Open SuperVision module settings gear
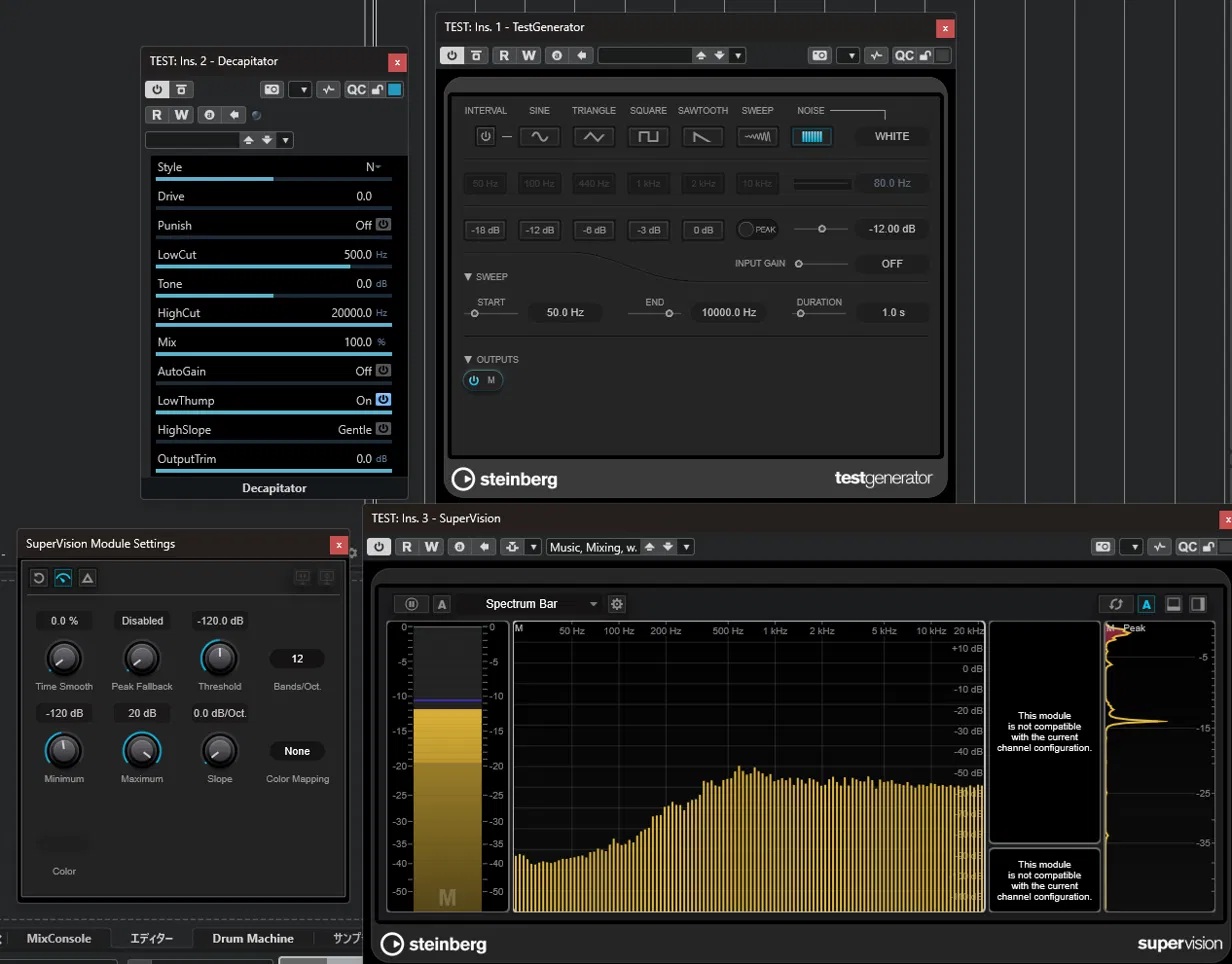The width and height of the screenshot is (1232, 964). (x=617, y=604)
